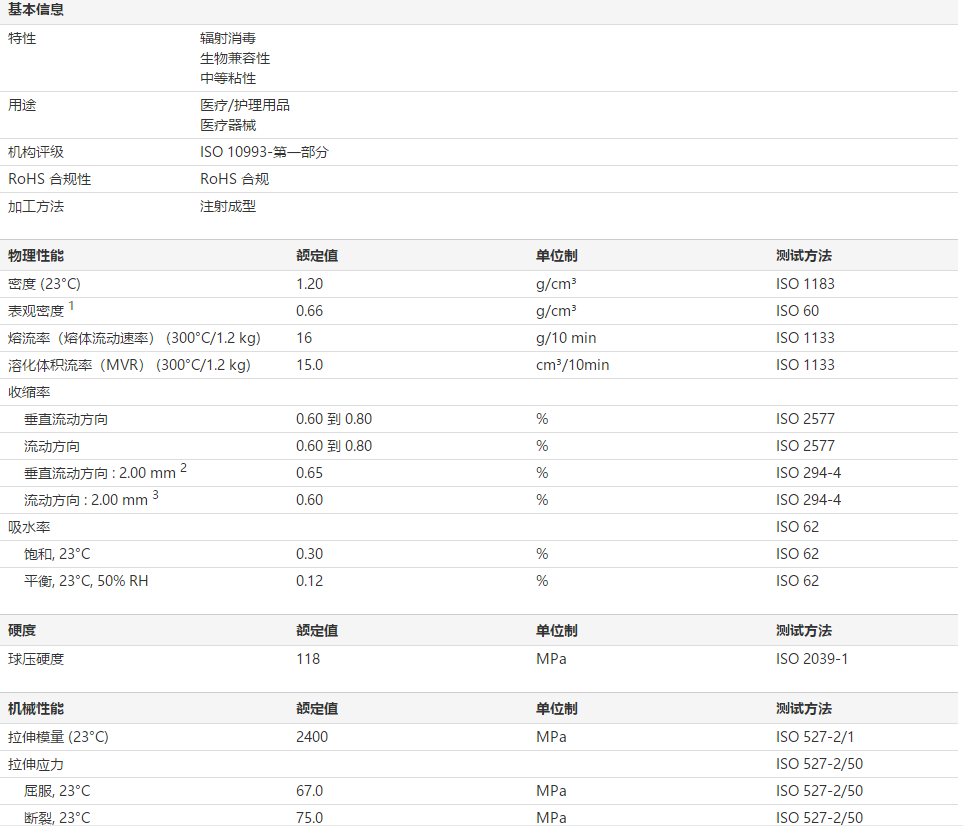Viewport: 963px width, 839px height.
Task: Open footnote 3 beside 流动方向 : 2.00 mm
Action: click(x=156, y=495)
